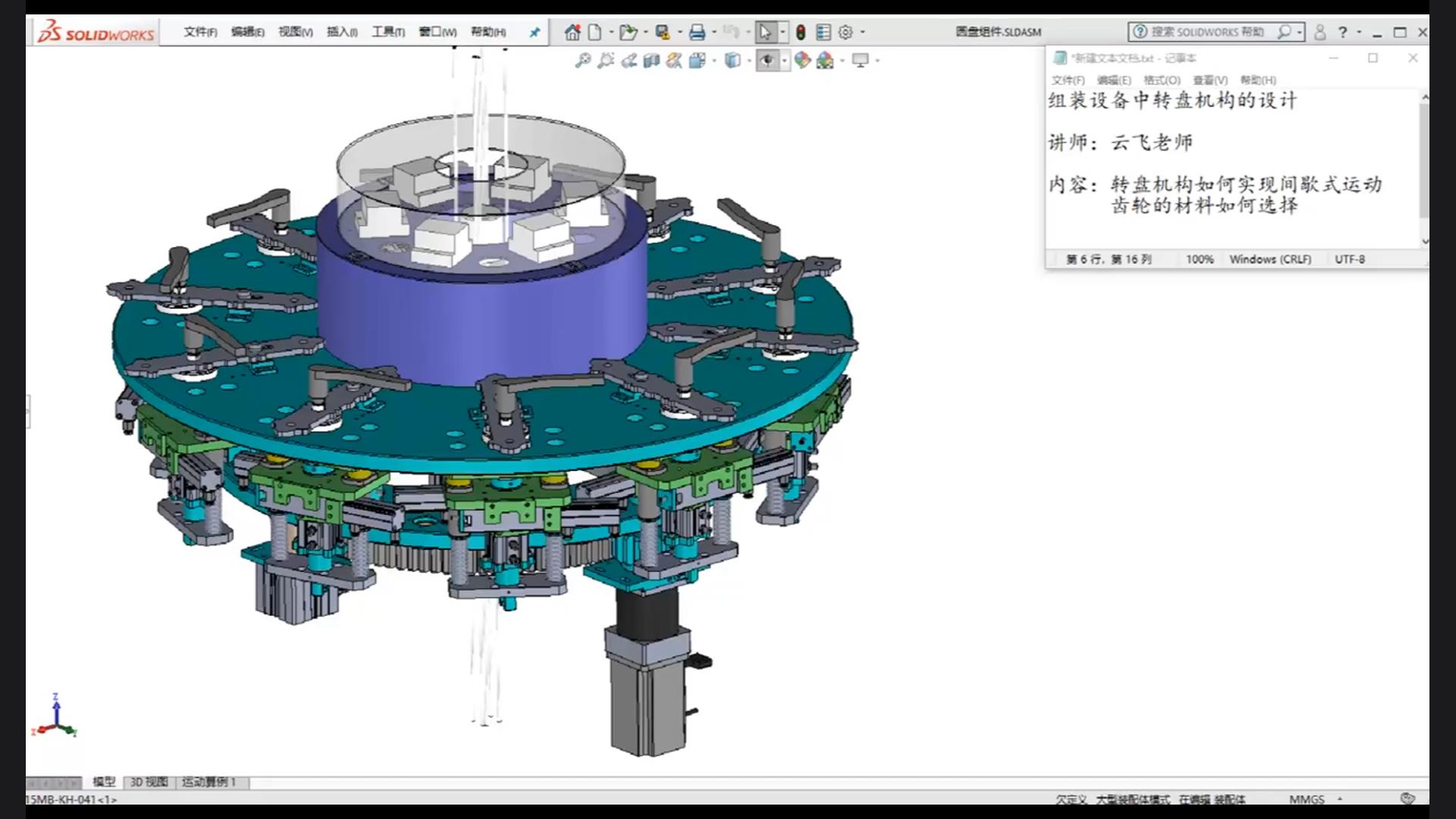
Task: Click Previous View icon
Action: tap(629, 61)
